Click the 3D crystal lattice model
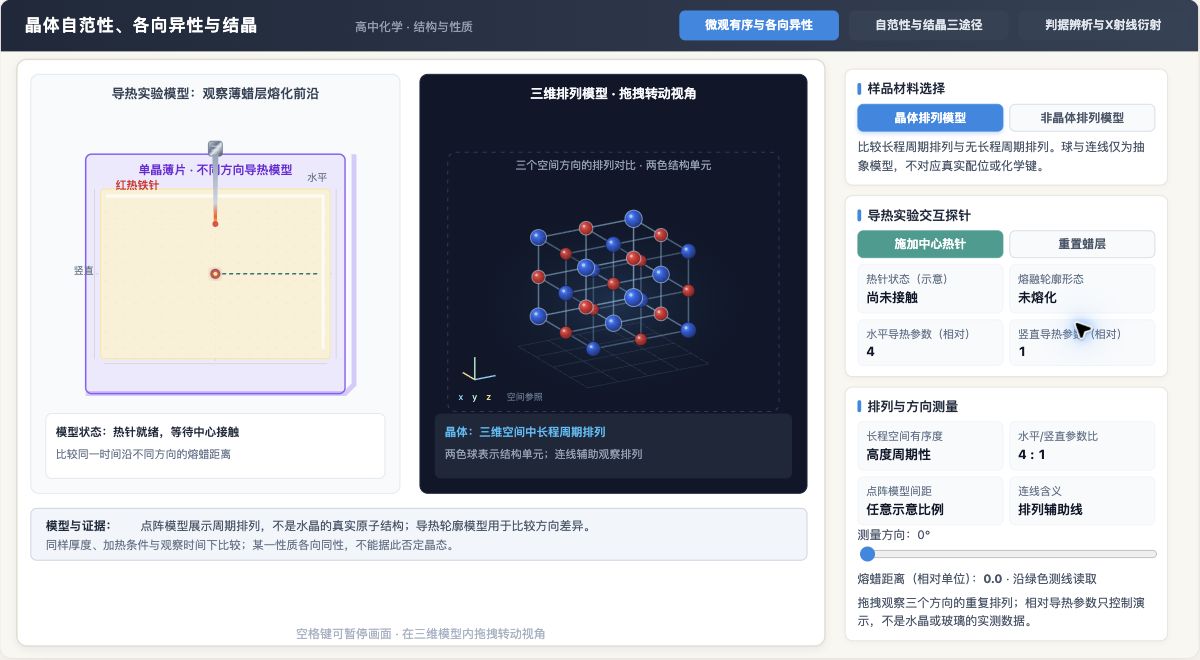Screen dimensions: 1200x660 [x=613, y=281]
